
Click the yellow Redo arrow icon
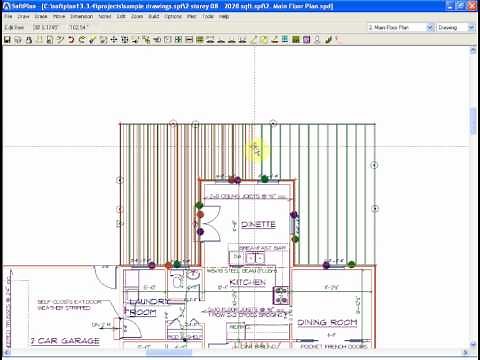pyautogui.click(x=82, y=40)
